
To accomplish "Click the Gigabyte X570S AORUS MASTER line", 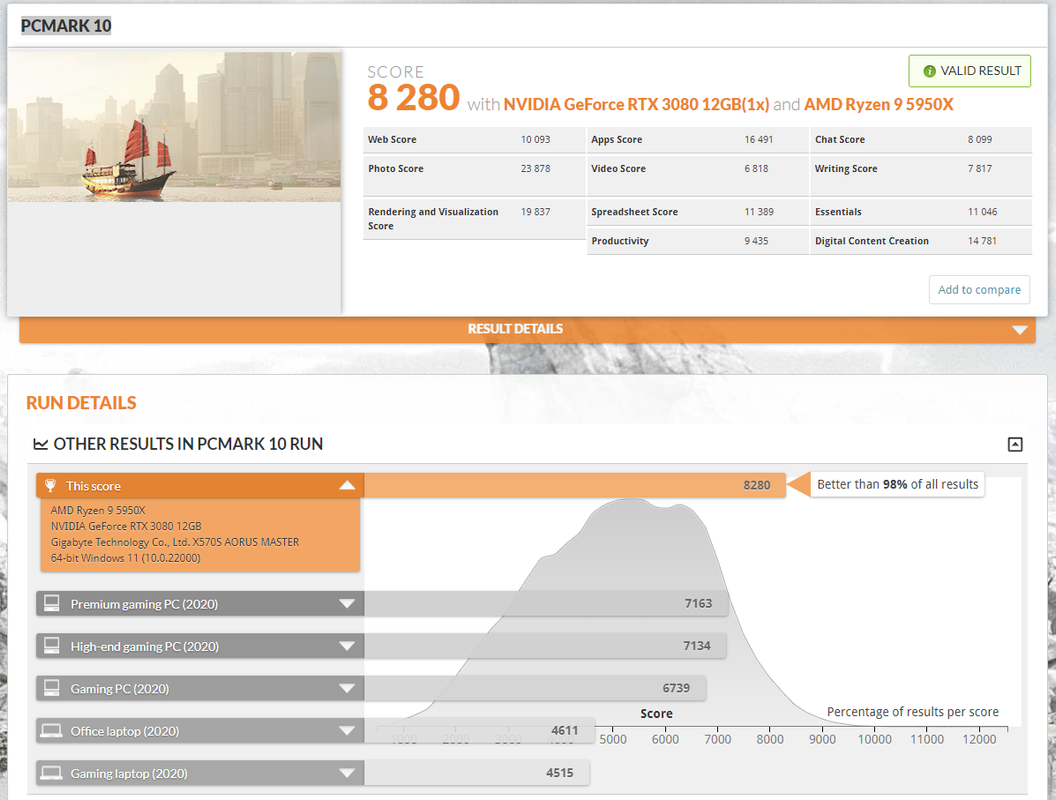I will pyautogui.click(x=175, y=542).
